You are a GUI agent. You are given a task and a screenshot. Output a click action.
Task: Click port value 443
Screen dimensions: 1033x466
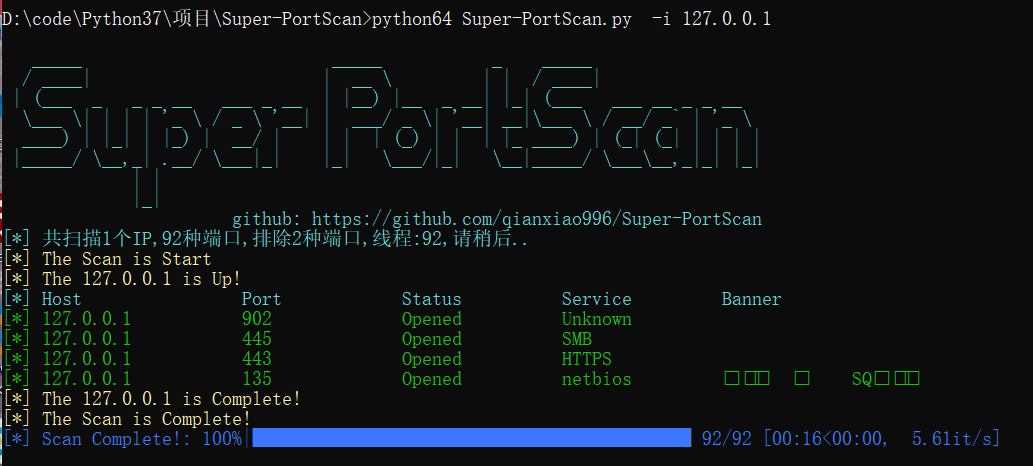coord(257,359)
